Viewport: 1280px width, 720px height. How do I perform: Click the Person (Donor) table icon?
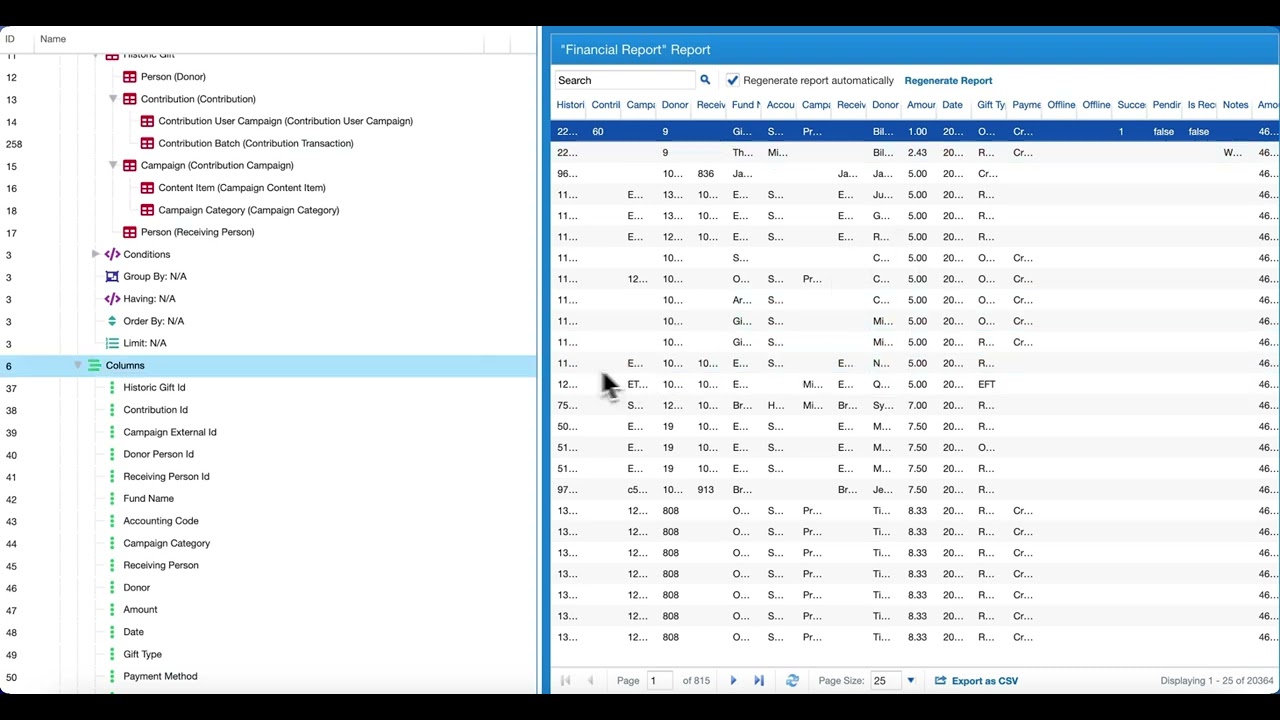pyautogui.click(x=130, y=77)
